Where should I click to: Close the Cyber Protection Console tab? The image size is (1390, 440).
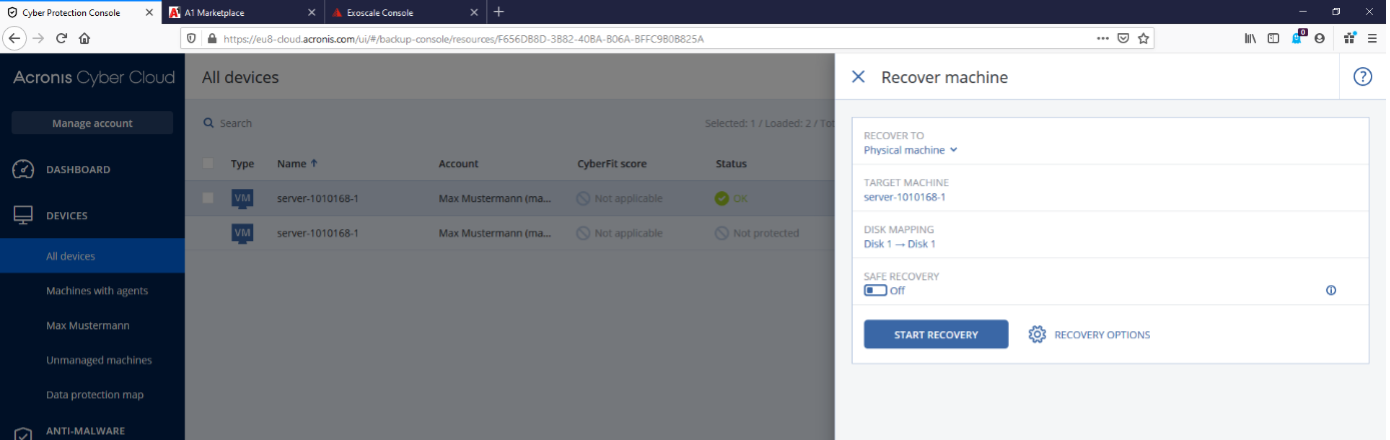pyautogui.click(x=148, y=12)
